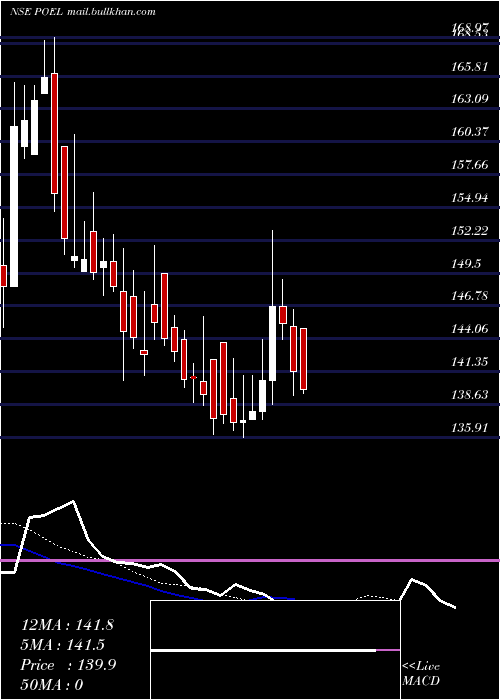Click the 157.66 price axis label
Image resolution: width=500 pixels, height=700 pixels.
tap(471, 164)
